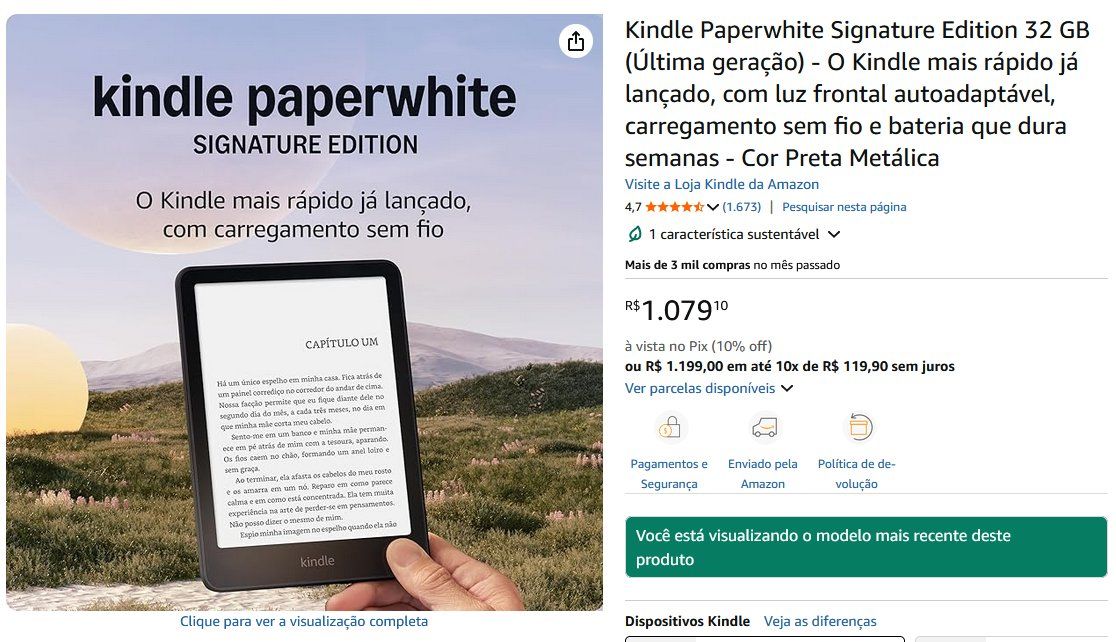Click the green leaf sustainability icon
This screenshot has height=642, width=1116.
click(x=633, y=234)
